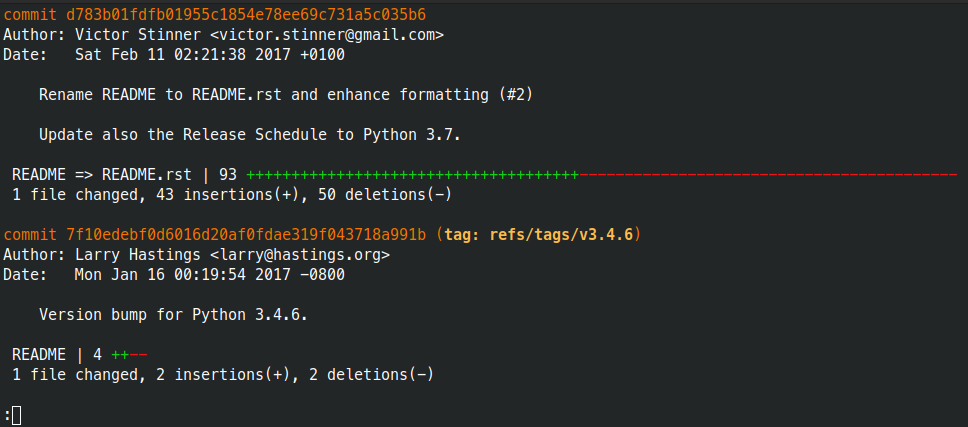Click the long green insertions bar
This screenshot has height=427, width=968.
click(x=412, y=174)
